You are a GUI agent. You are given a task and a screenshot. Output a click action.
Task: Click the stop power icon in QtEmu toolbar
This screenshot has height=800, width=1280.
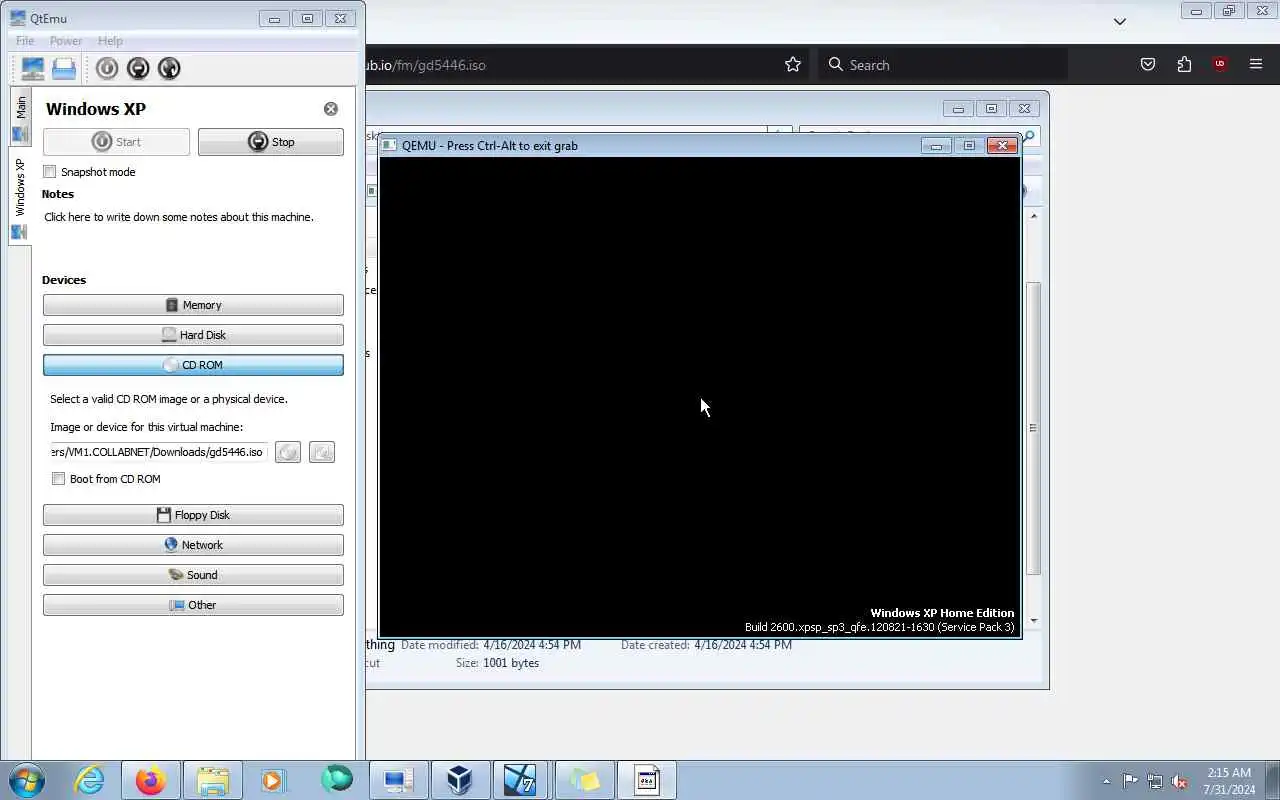point(138,68)
